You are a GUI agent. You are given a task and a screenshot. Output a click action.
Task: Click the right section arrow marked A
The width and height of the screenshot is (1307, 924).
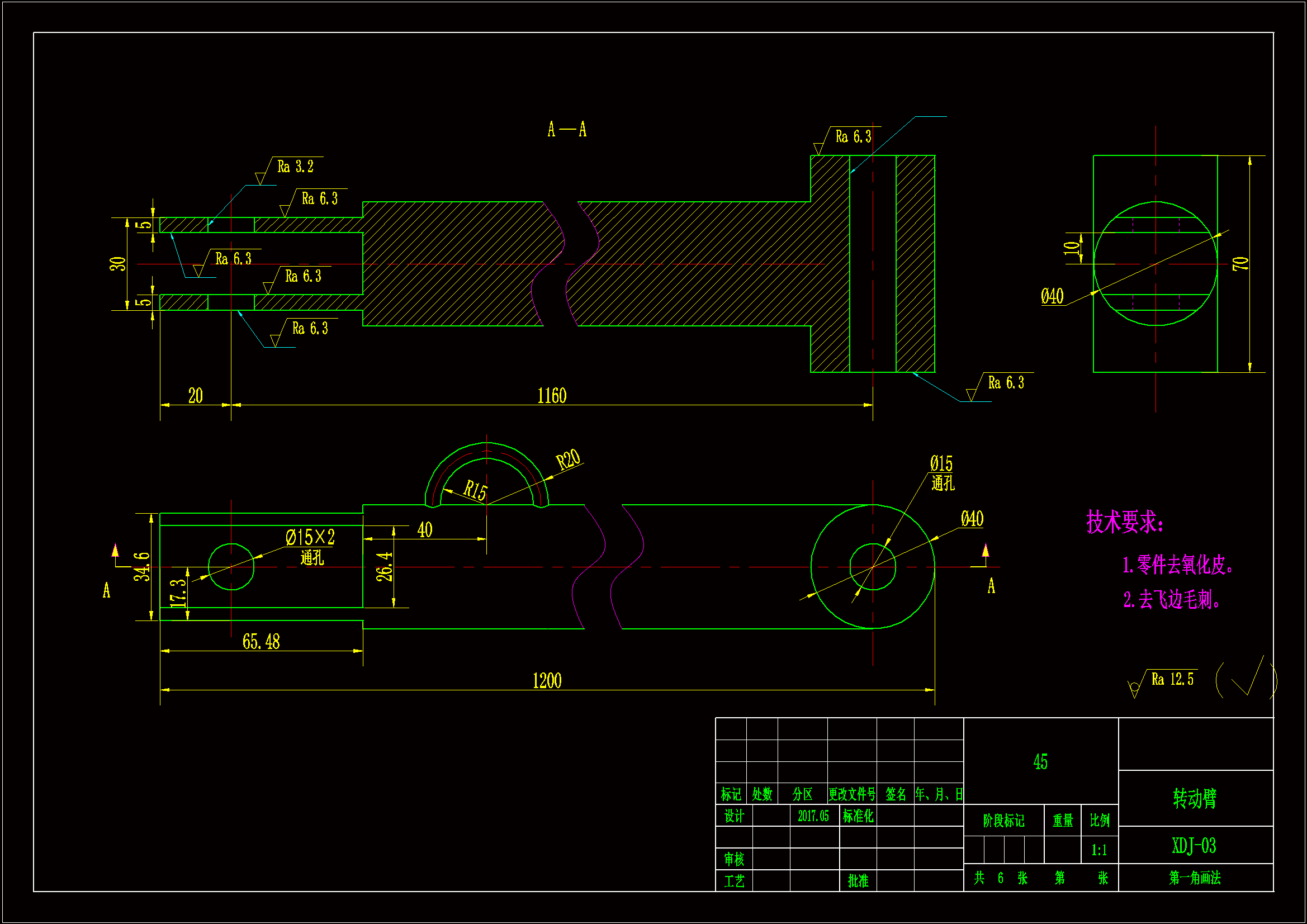tap(986, 553)
